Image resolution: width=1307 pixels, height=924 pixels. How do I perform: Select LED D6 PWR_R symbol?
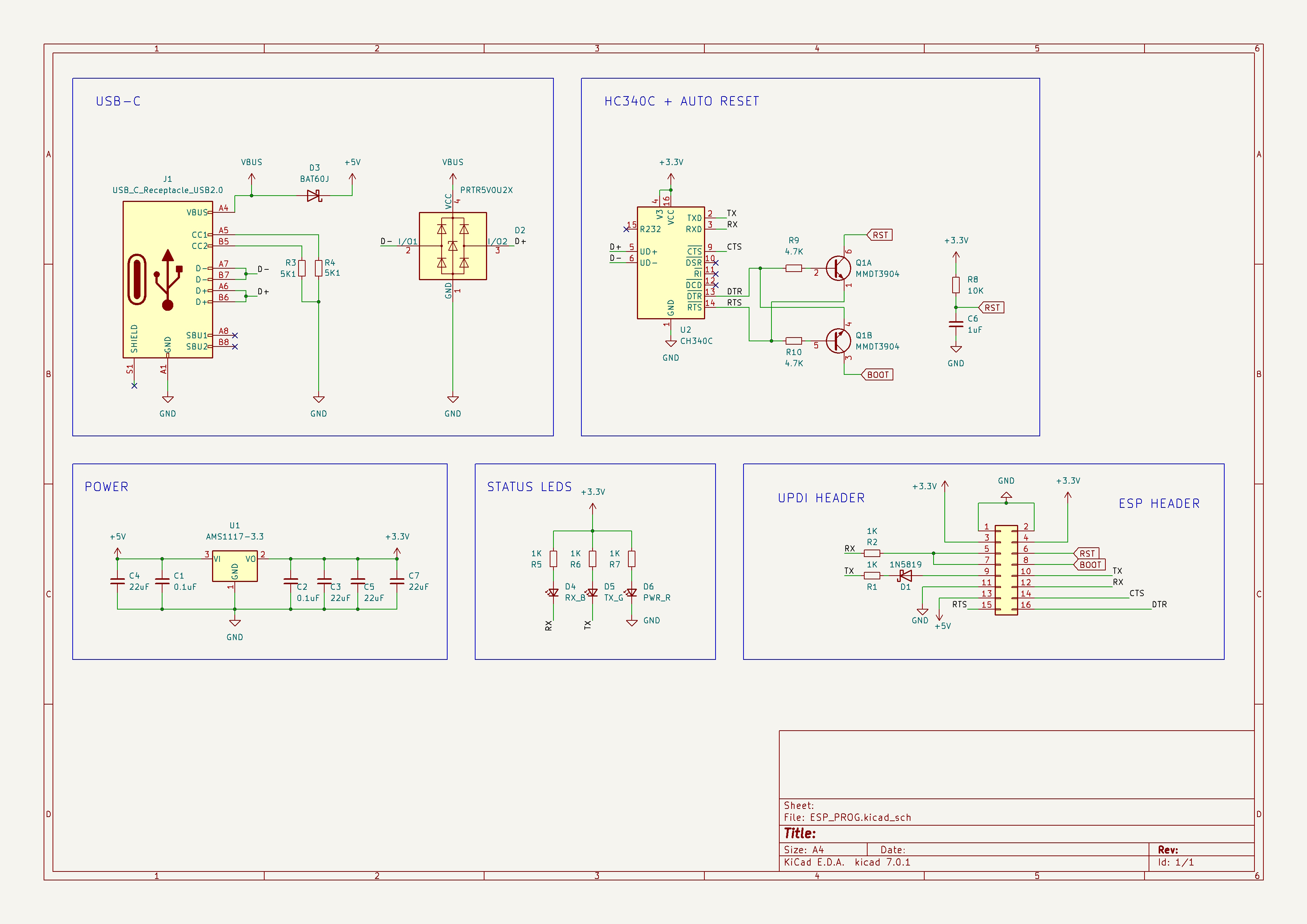631,592
